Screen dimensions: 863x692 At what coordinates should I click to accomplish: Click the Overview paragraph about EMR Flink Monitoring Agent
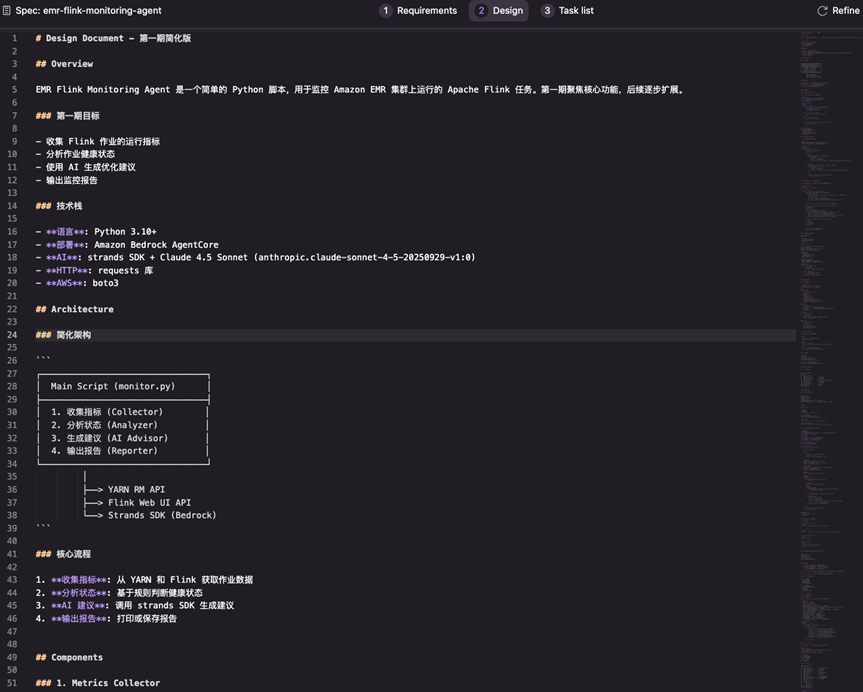pyautogui.click(x=361, y=90)
